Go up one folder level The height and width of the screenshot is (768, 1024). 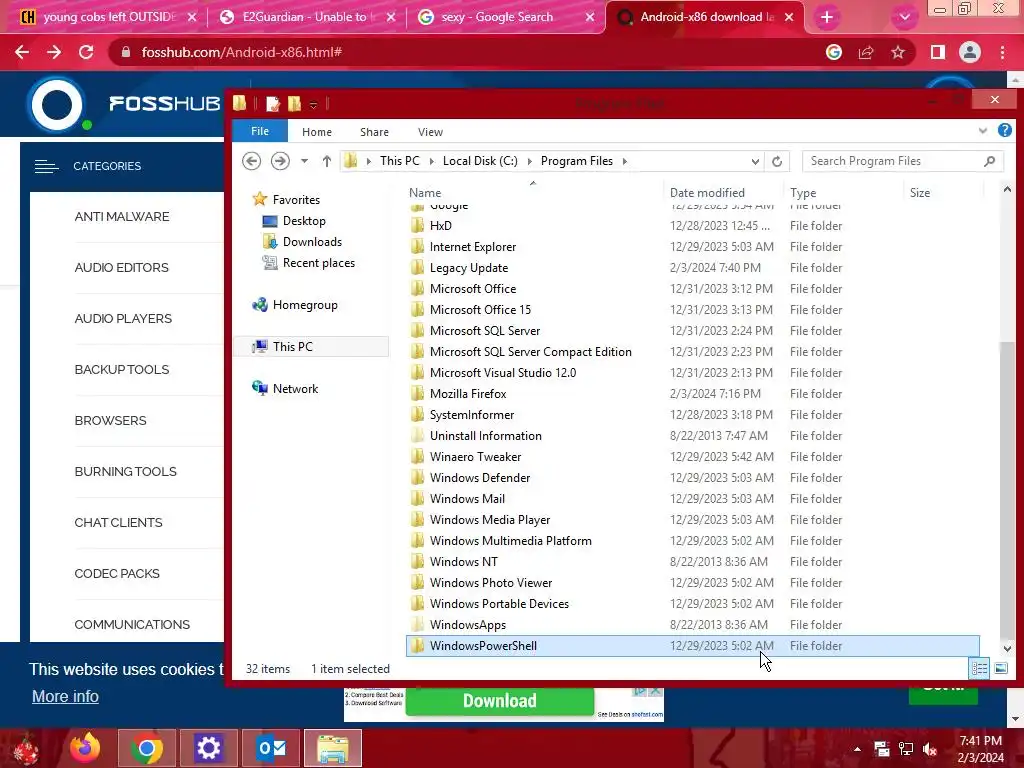(327, 161)
